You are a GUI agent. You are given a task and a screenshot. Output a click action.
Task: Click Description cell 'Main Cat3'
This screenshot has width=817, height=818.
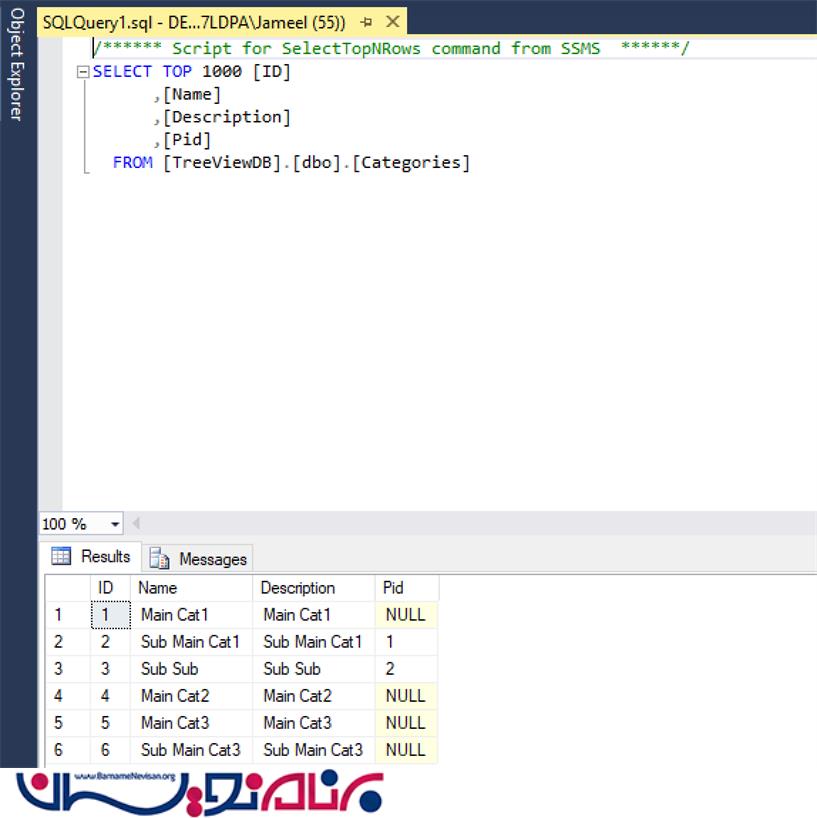[x=314, y=724]
